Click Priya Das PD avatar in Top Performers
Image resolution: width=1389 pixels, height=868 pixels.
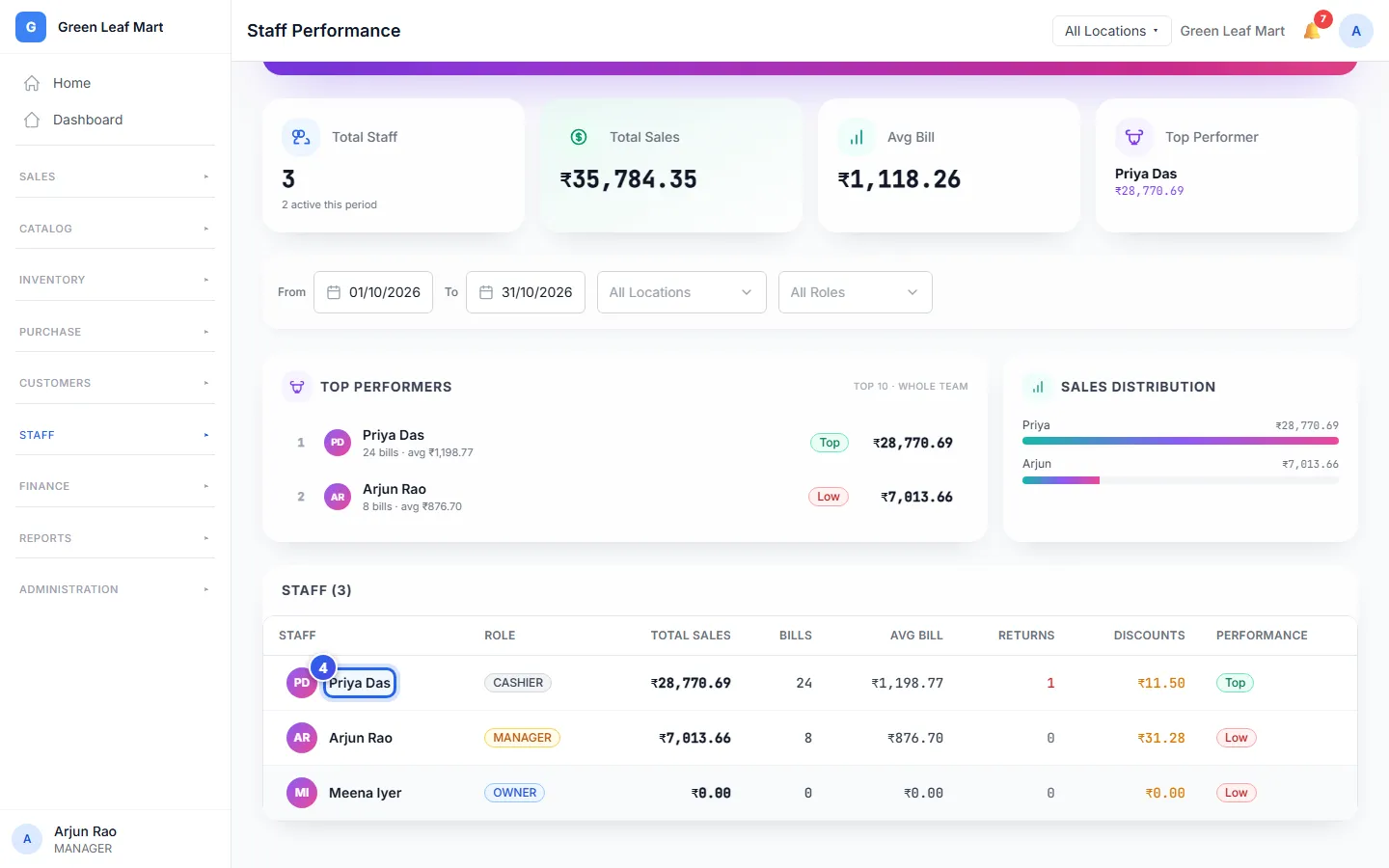click(338, 443)
